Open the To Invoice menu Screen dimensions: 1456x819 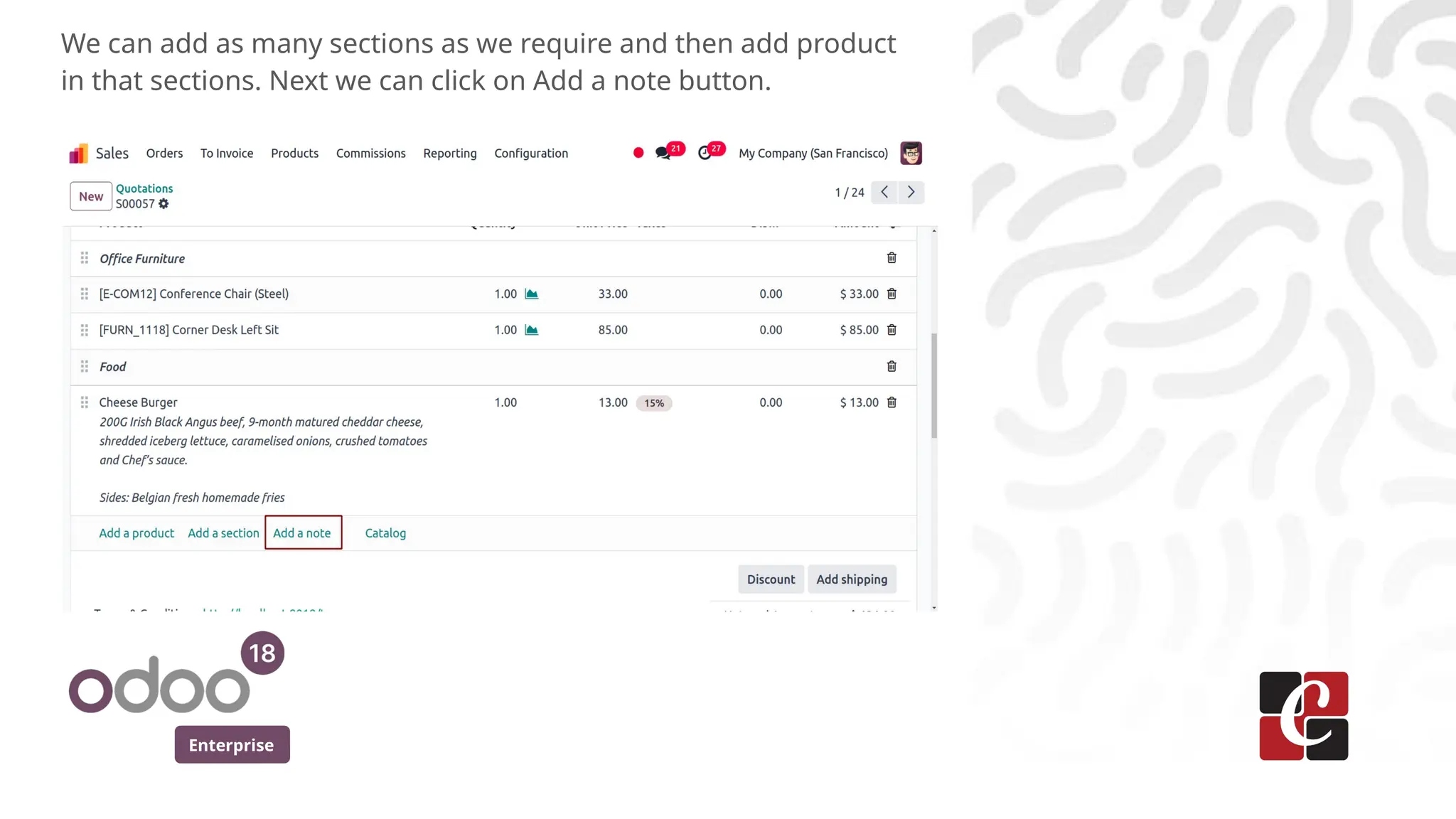[227, 154]
